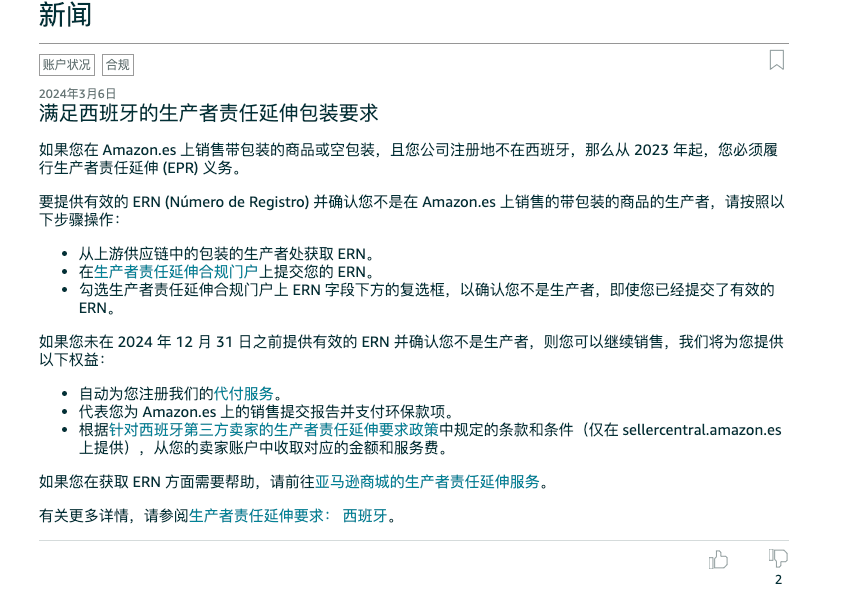Click bullet starting 勾选生产者责任延伸合规门户上 ERN 字段

[427, 298]
